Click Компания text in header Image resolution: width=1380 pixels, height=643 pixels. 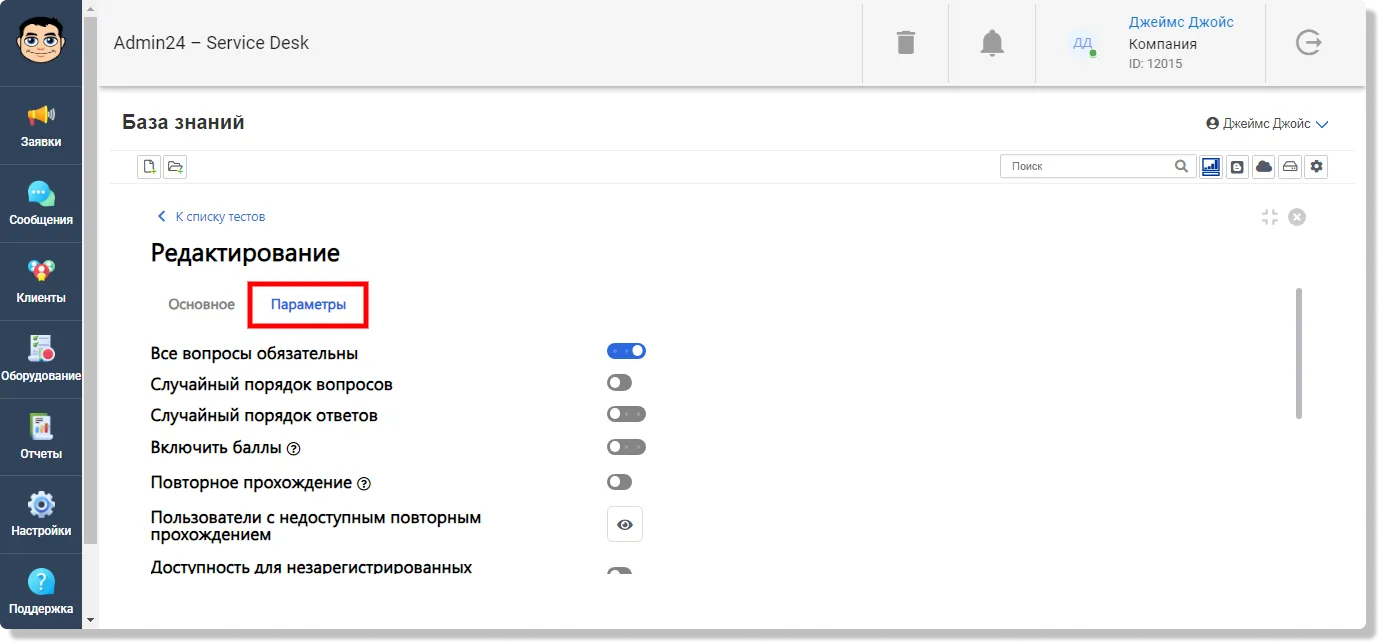(1163, 44)
